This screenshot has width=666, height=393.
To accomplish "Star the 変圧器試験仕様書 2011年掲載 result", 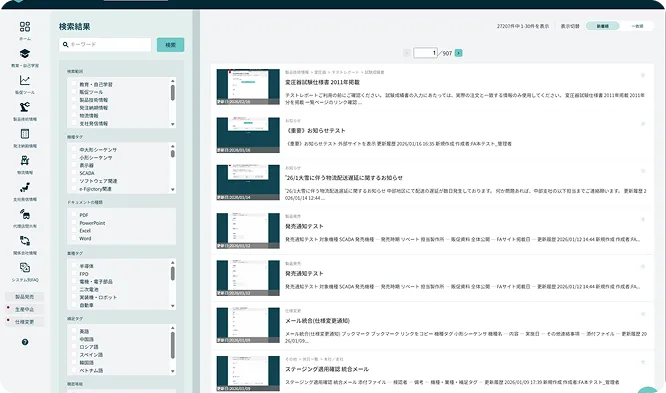I will click(x=643, y=75).
